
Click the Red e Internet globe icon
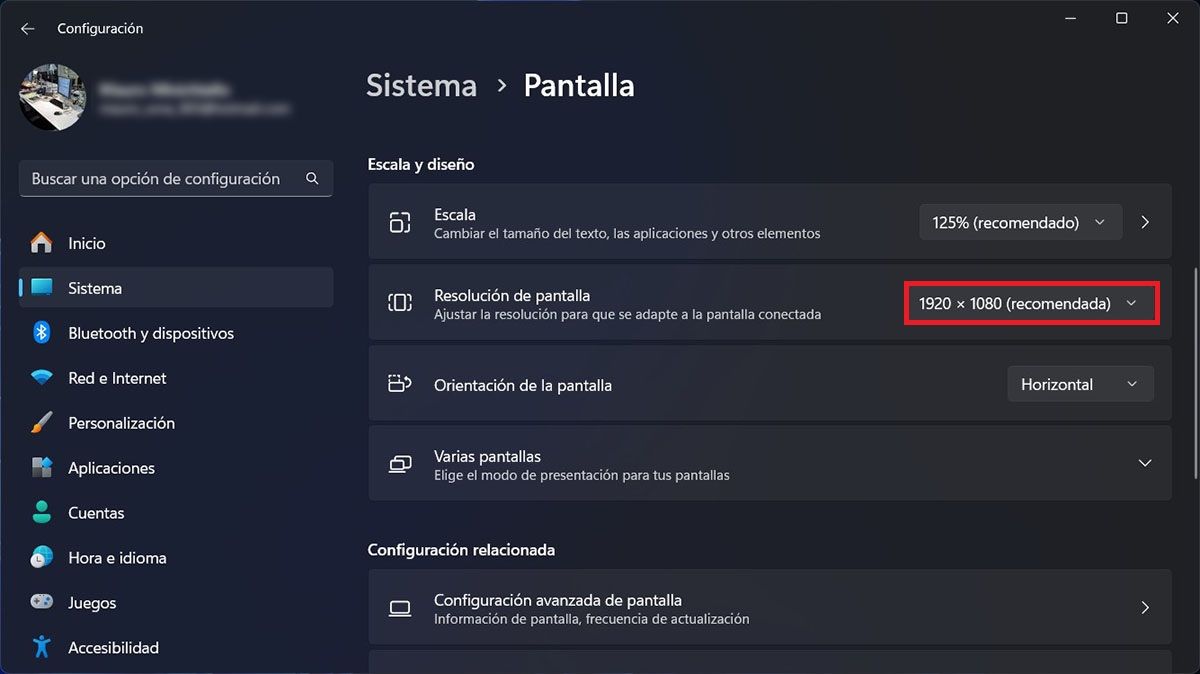[x=42, y=378]
